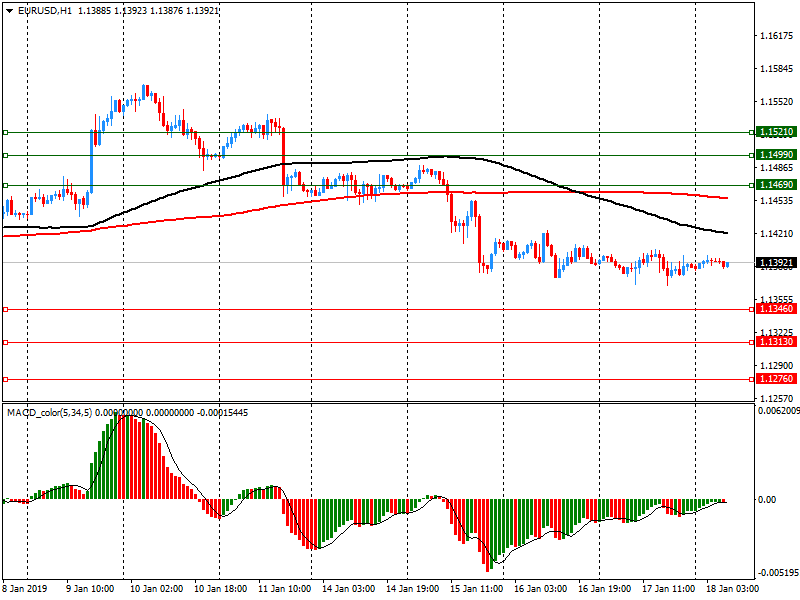
Task: Select the green 1.14690 price level tag
Action: pyautogui.click(x=776, y=186)
